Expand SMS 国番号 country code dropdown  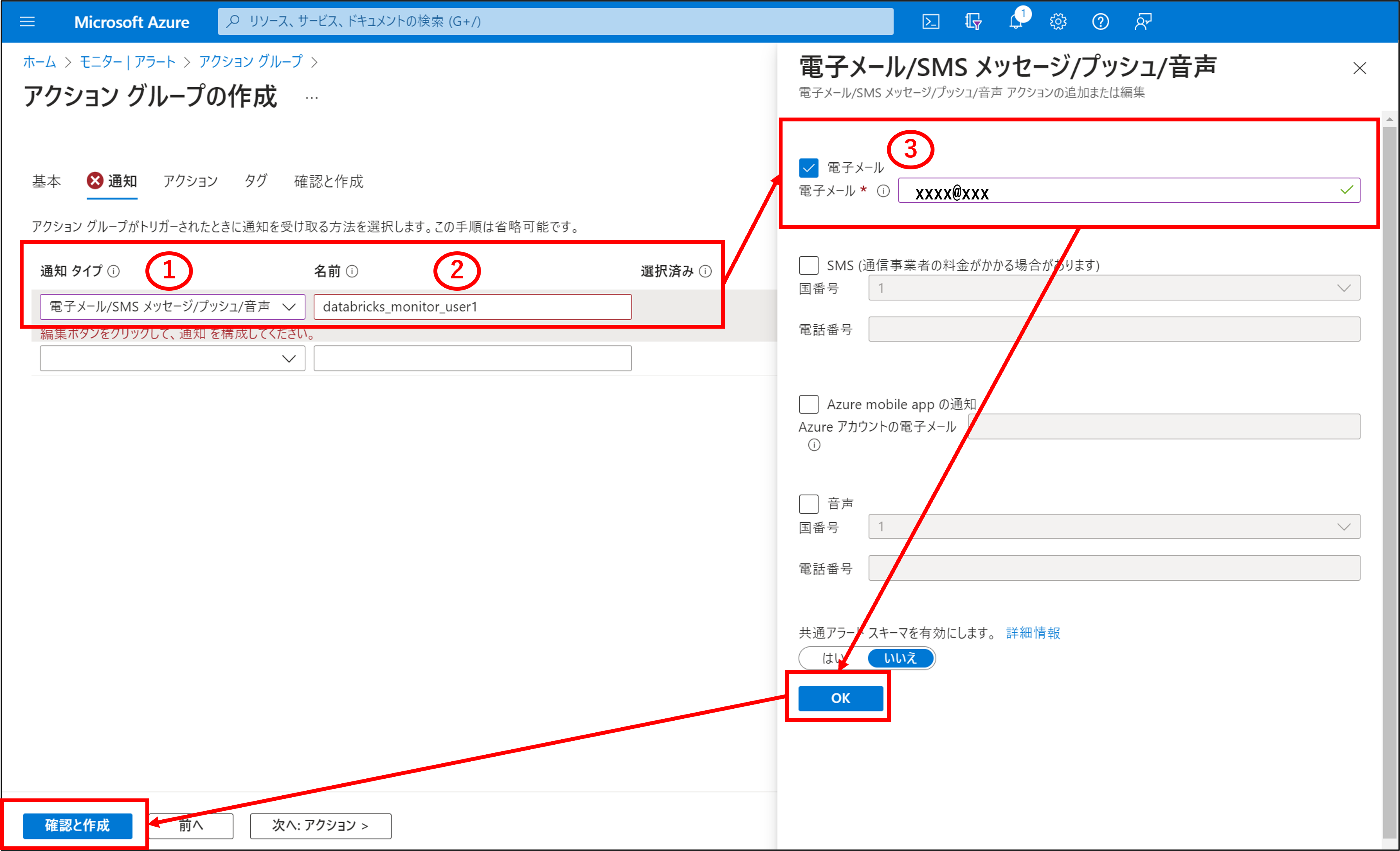click(1114, 288)
